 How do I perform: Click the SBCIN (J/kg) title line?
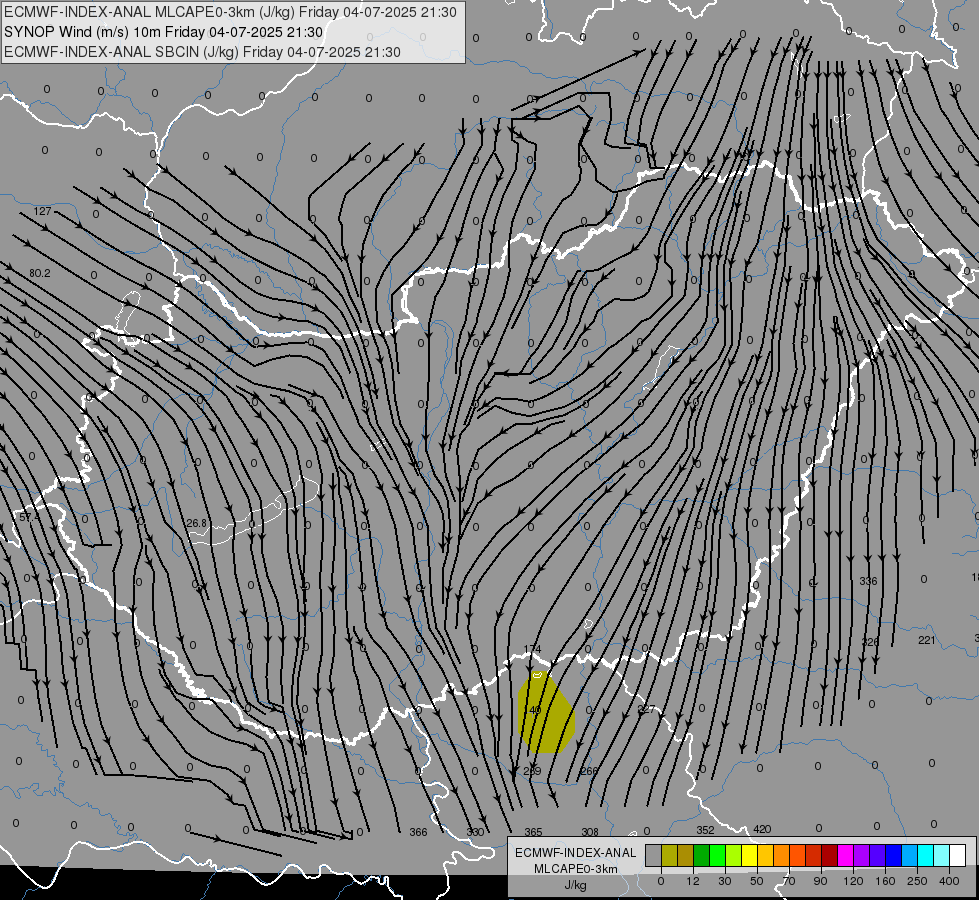202,52
